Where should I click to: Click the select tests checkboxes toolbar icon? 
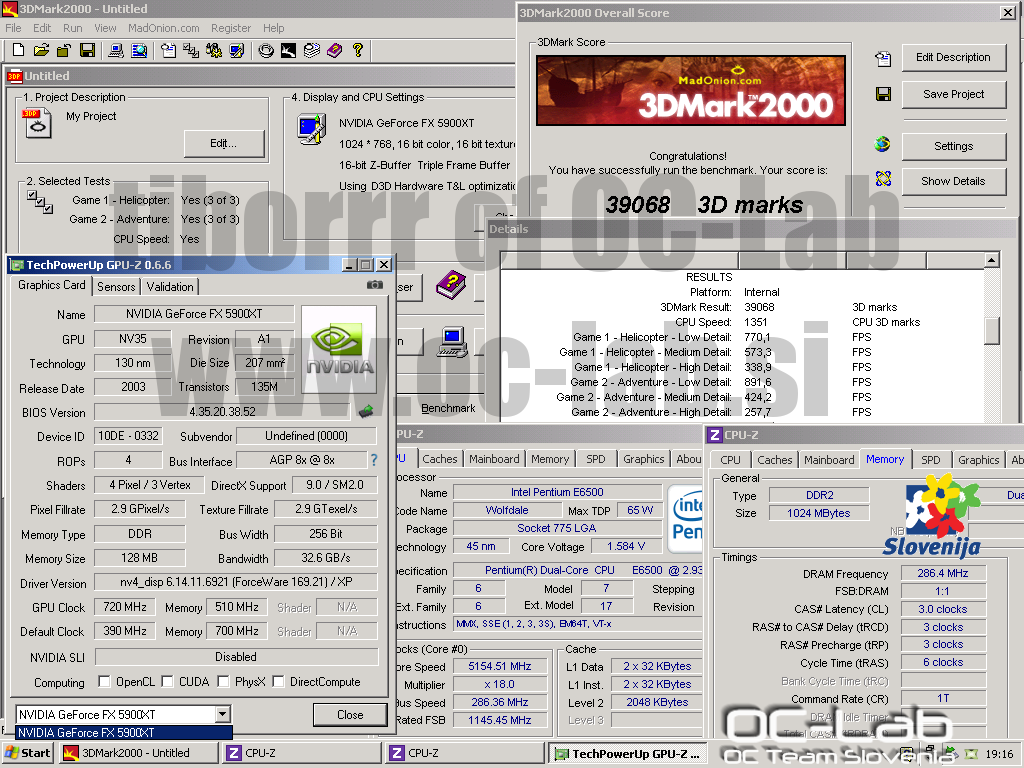pos(191,50)
